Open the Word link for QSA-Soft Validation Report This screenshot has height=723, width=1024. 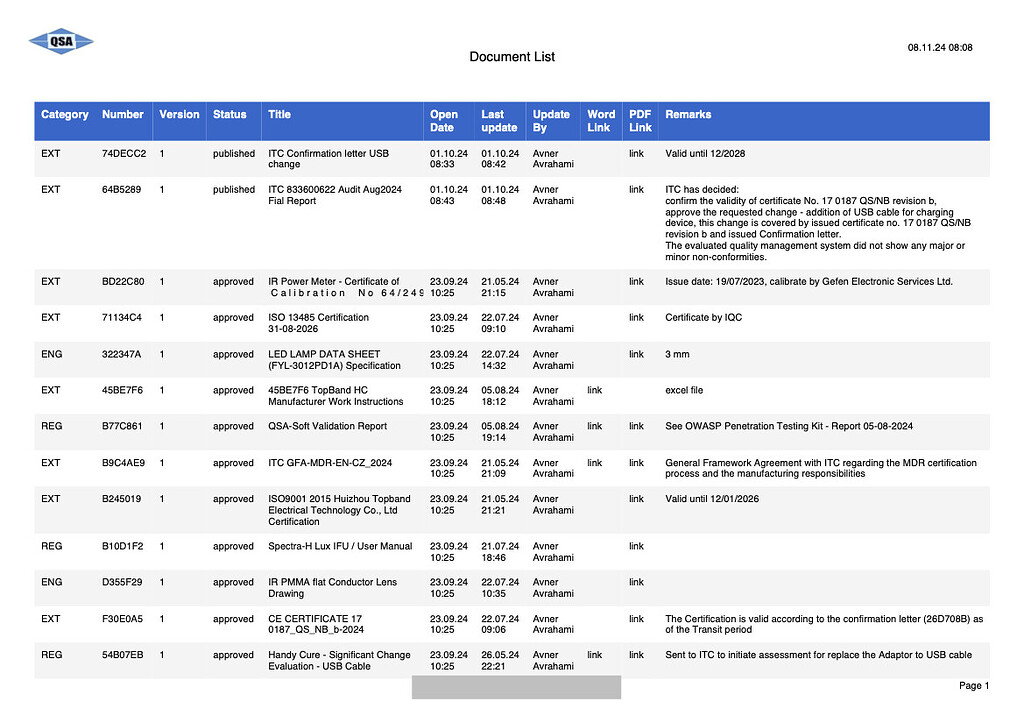596,426
